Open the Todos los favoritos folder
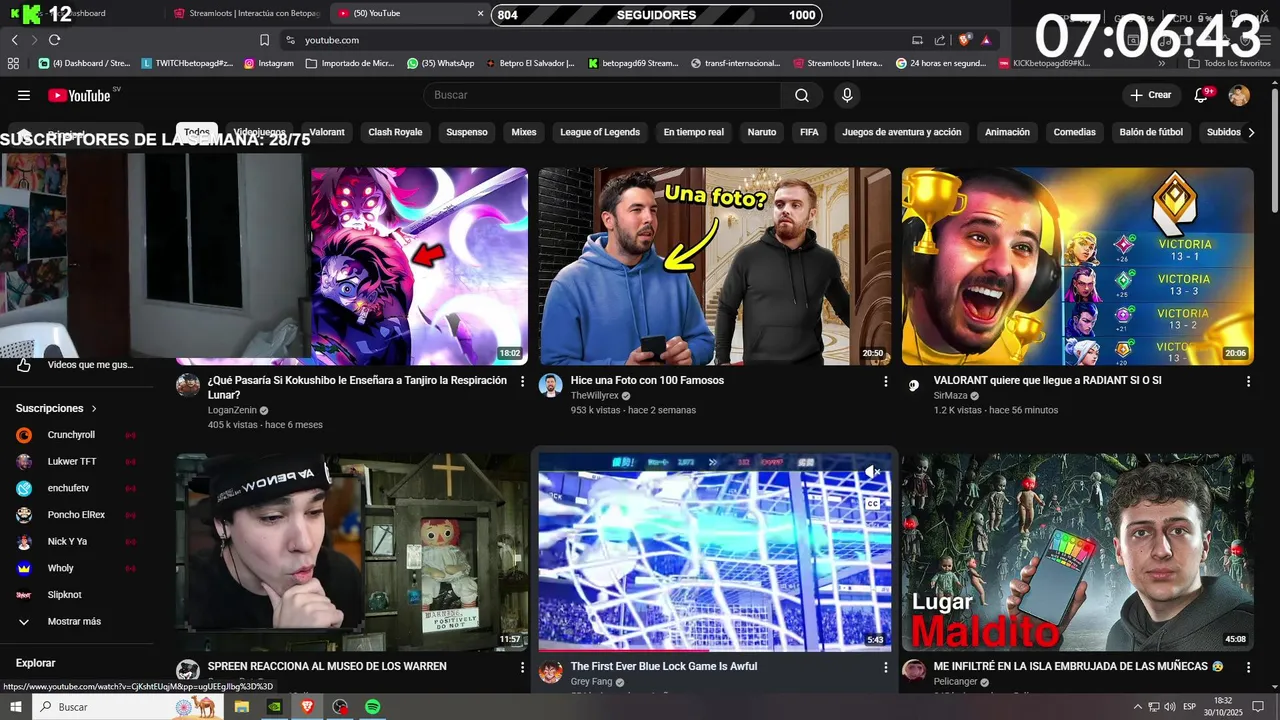 click(x=1229, y=63)
